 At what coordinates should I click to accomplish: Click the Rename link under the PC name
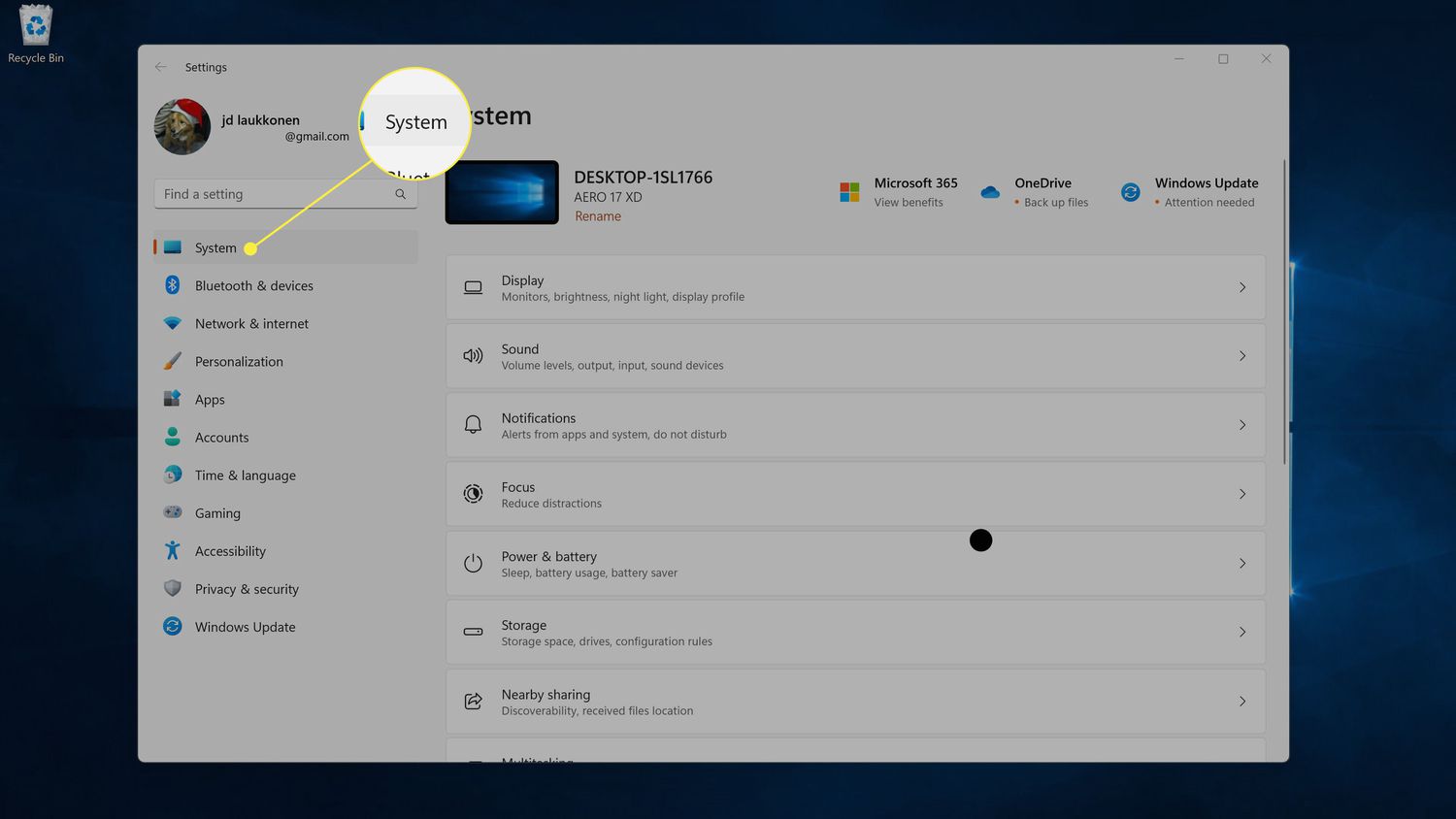click(x=597, y=216)
